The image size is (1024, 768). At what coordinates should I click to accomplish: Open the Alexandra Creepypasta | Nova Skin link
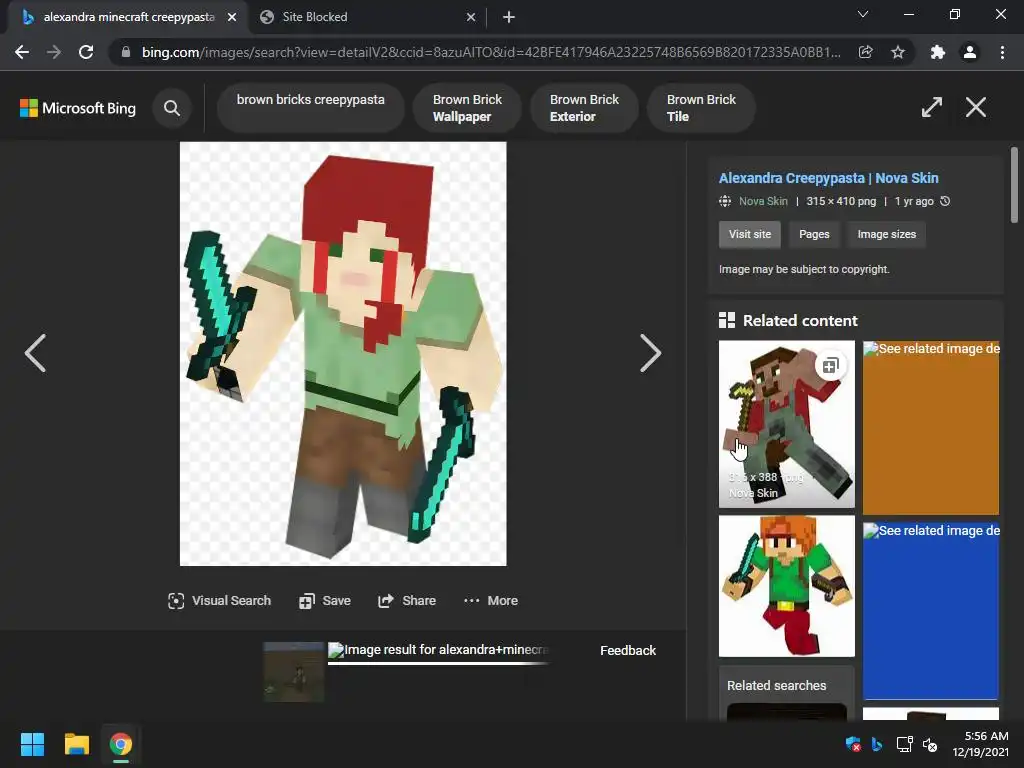click(828, 178)
